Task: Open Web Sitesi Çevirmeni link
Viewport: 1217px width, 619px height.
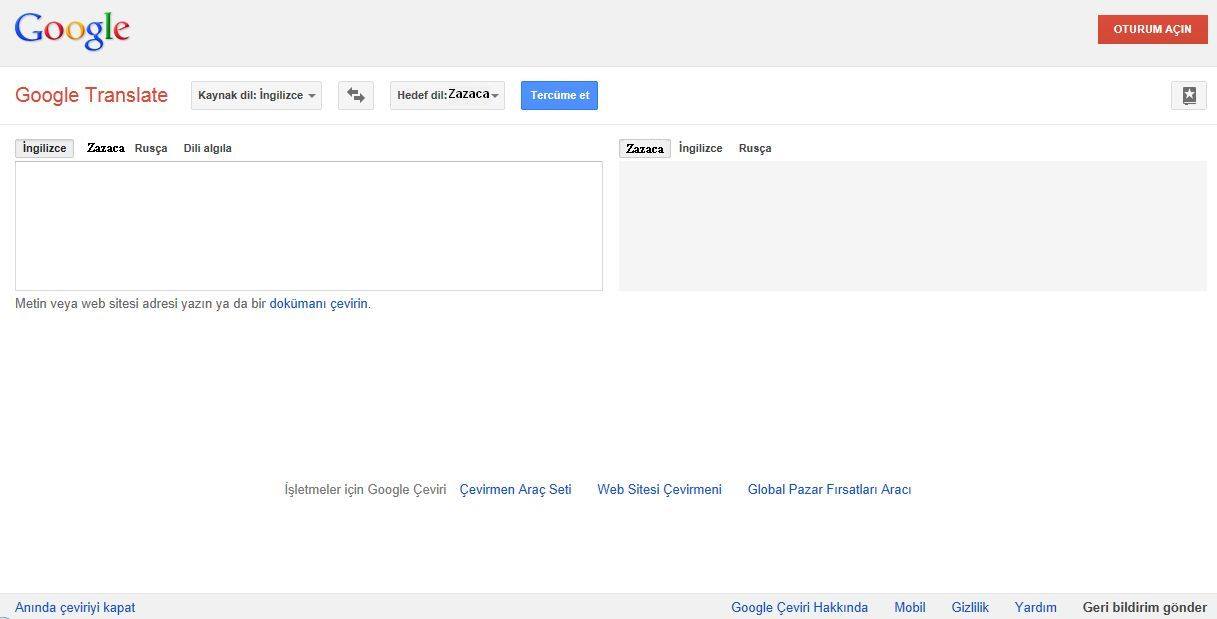Action: coord(659,490)
